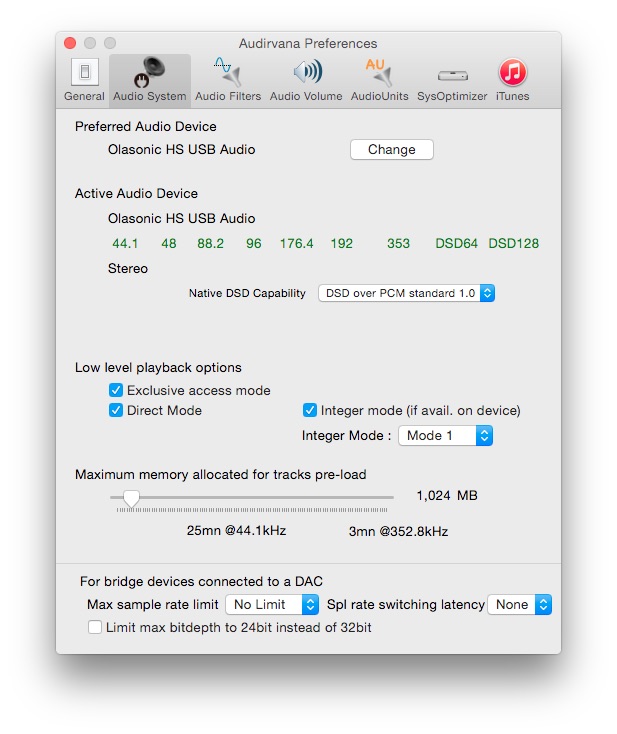Viewport: 617px width, 734px height.
Task: Open Spl rate switching latency dropdown
Action: pyautogui.click(x=520, y=604)
